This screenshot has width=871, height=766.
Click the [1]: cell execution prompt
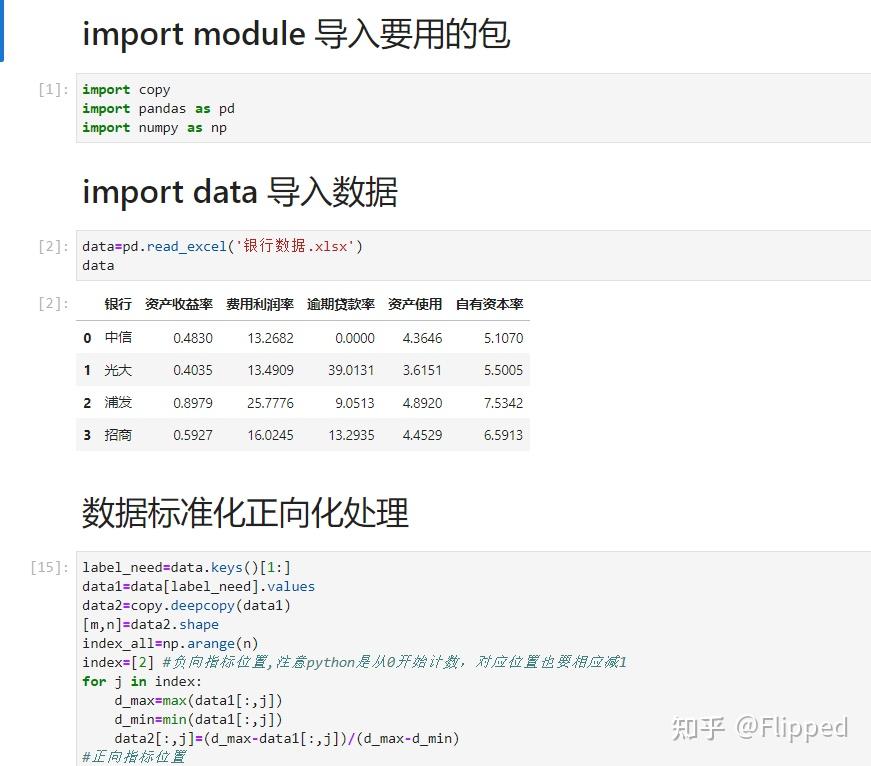(x=53, y=89)
